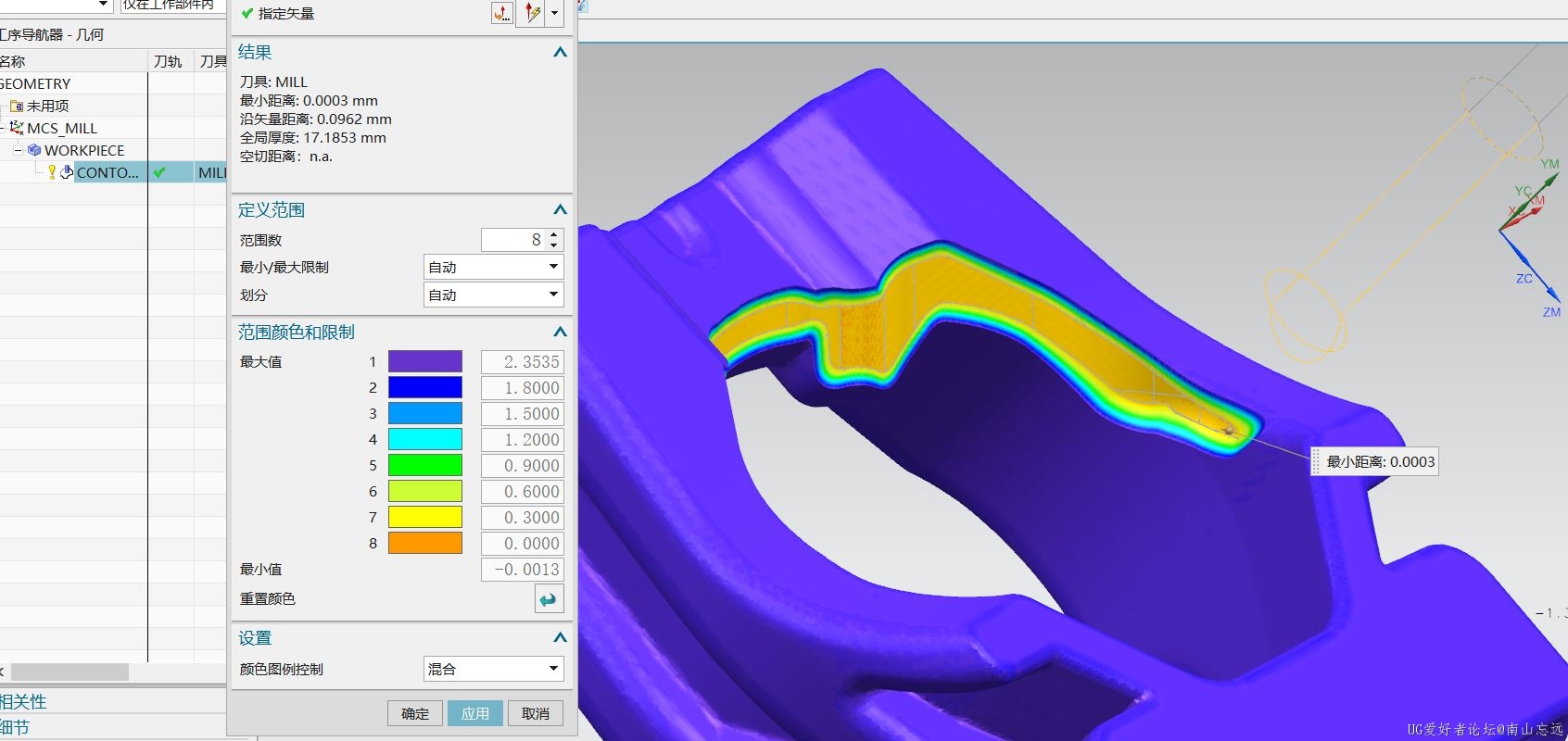Click the 应用 apply button

pyautogui.click(x=475, y=713)
